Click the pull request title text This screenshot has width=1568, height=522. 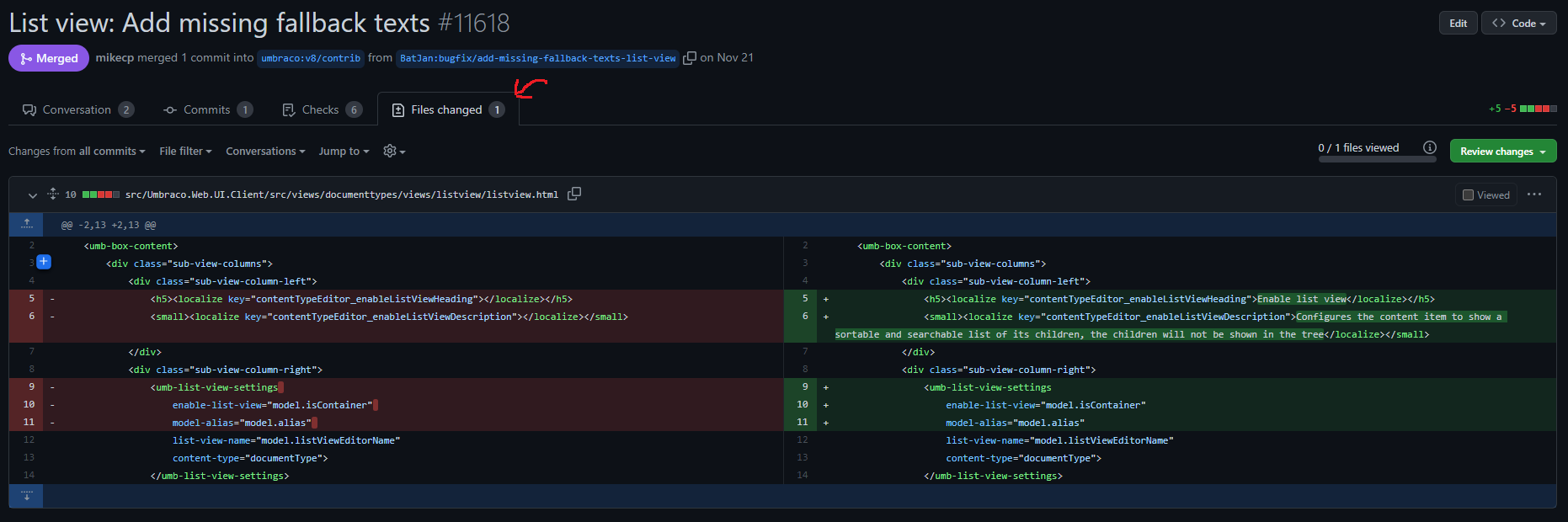click(220, 23)
